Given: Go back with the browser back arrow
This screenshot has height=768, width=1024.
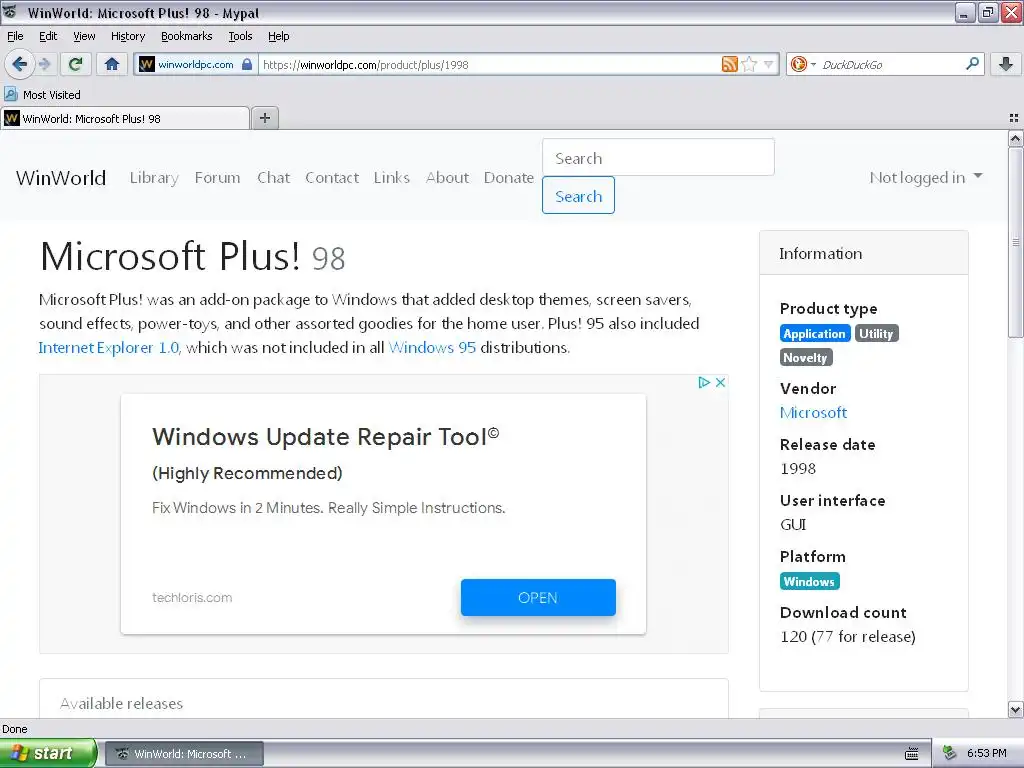Looking at the screenshot, I should (x=20, y=64).
